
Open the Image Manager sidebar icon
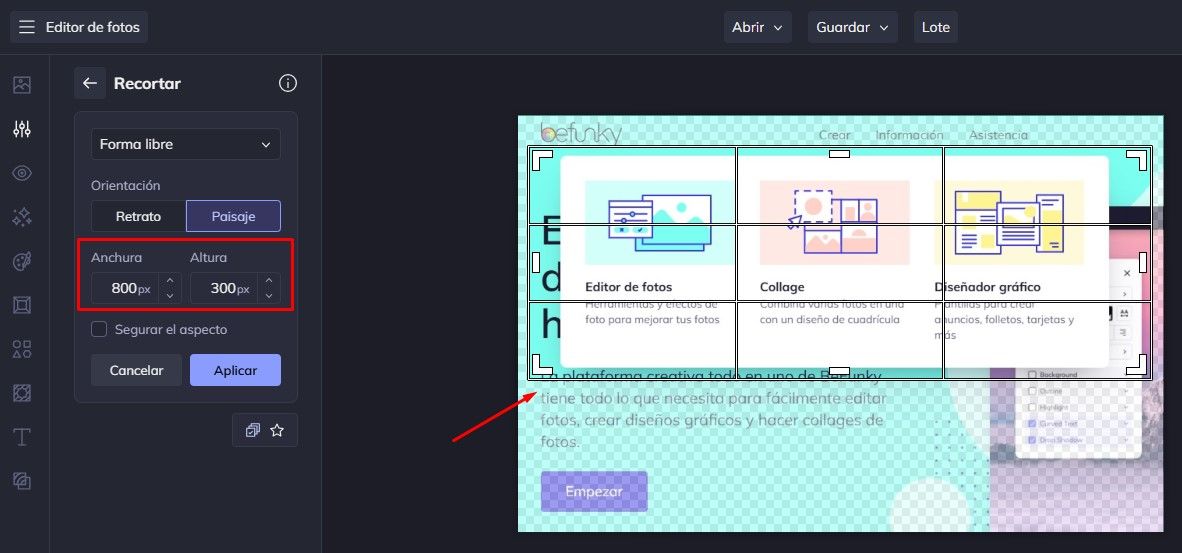click(x=22, y=85)
